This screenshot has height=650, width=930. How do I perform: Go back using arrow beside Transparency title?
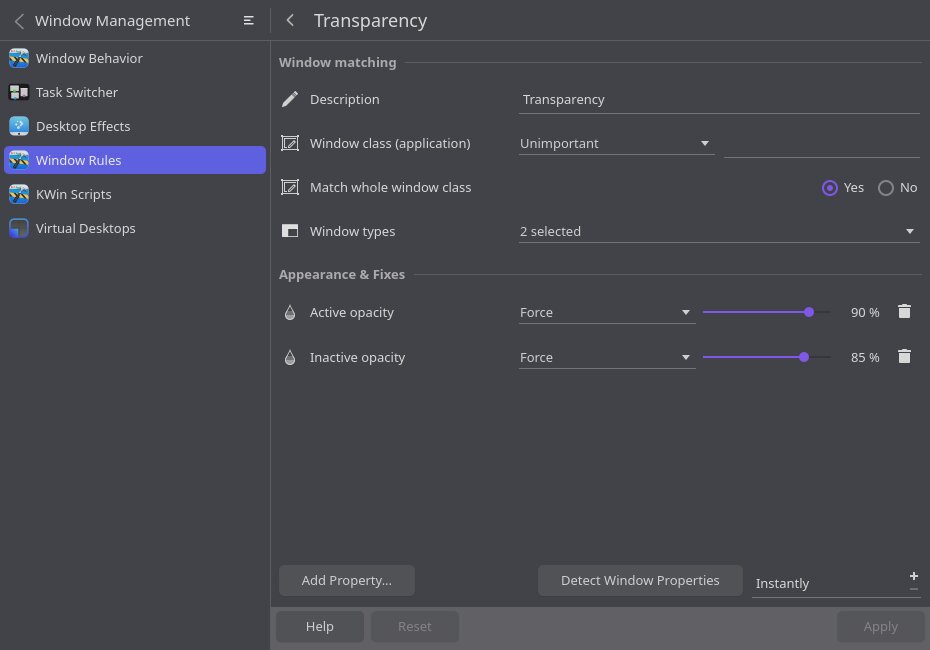tap(290, 21)
